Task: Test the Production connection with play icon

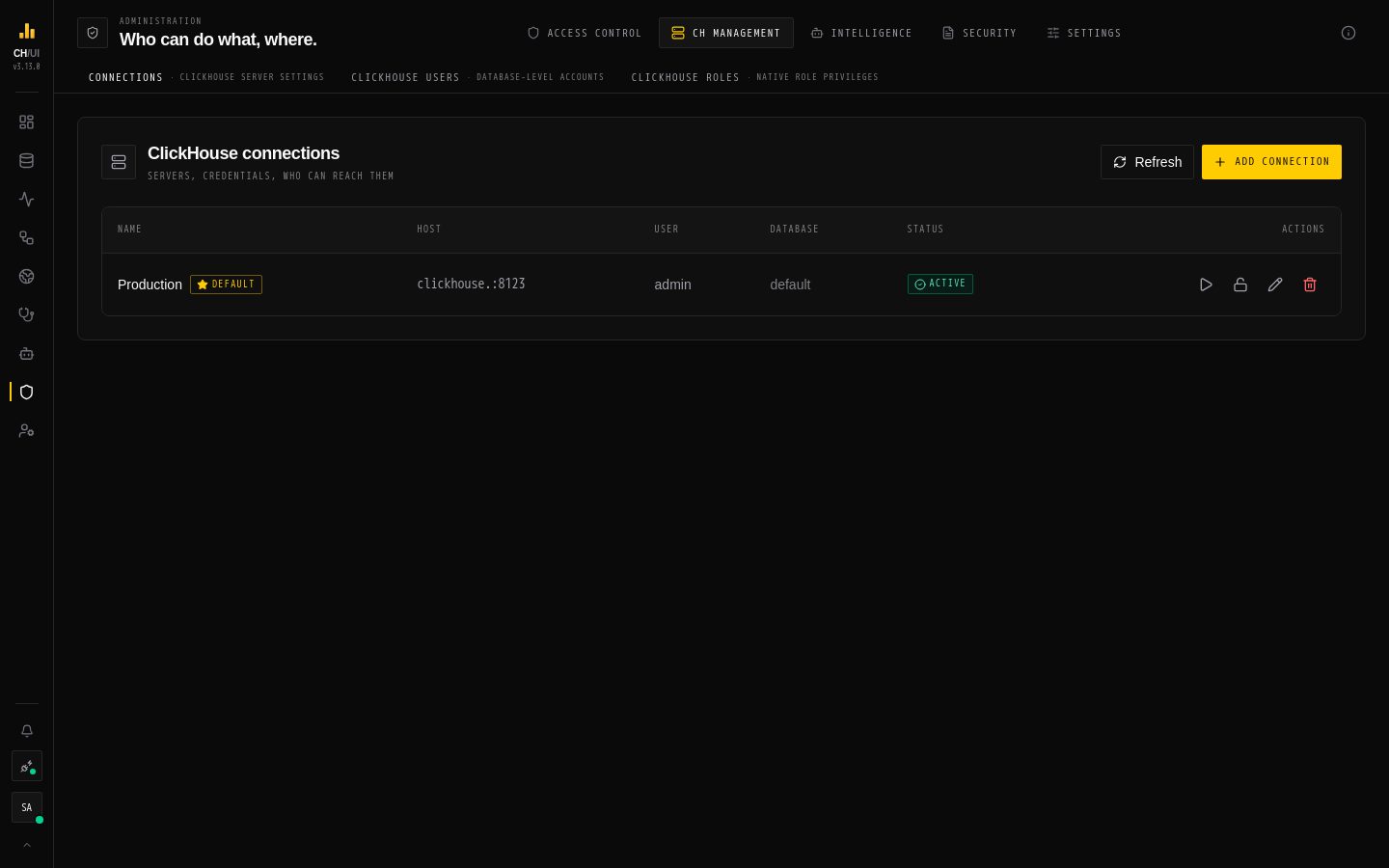Action: coord(1206,285)
